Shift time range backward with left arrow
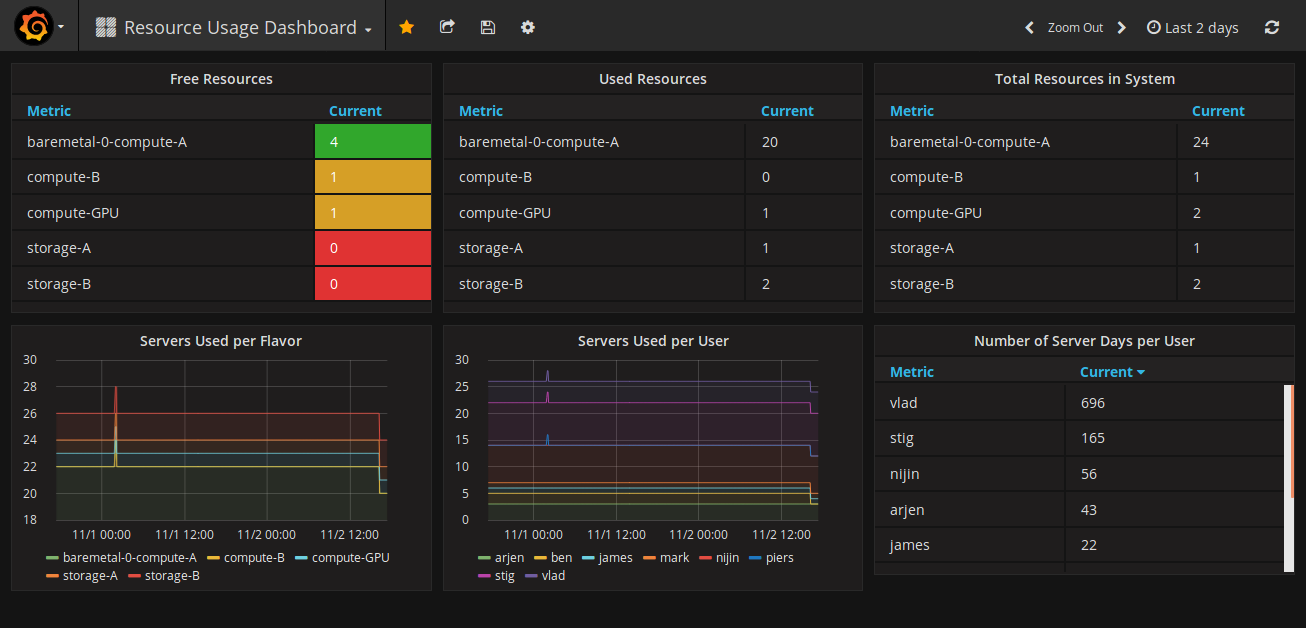 [1029, 28]
